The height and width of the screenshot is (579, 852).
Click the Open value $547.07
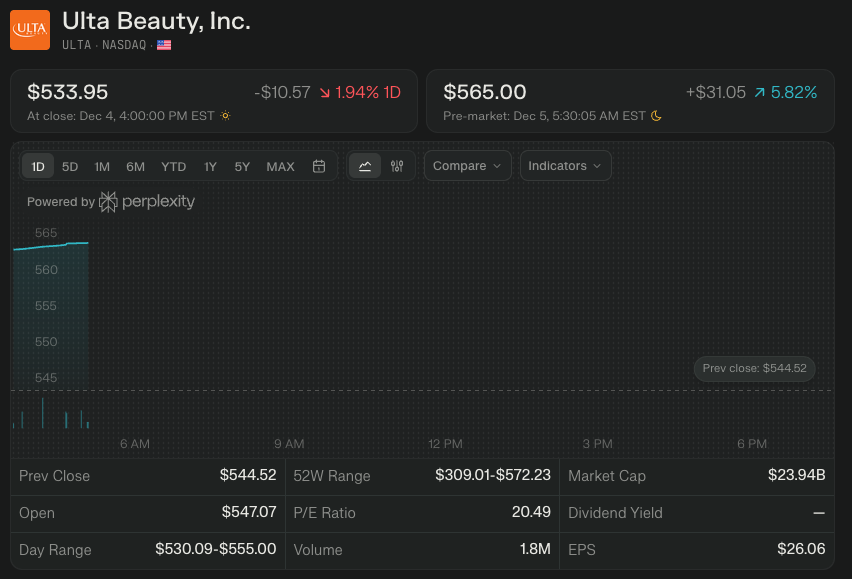249,512
